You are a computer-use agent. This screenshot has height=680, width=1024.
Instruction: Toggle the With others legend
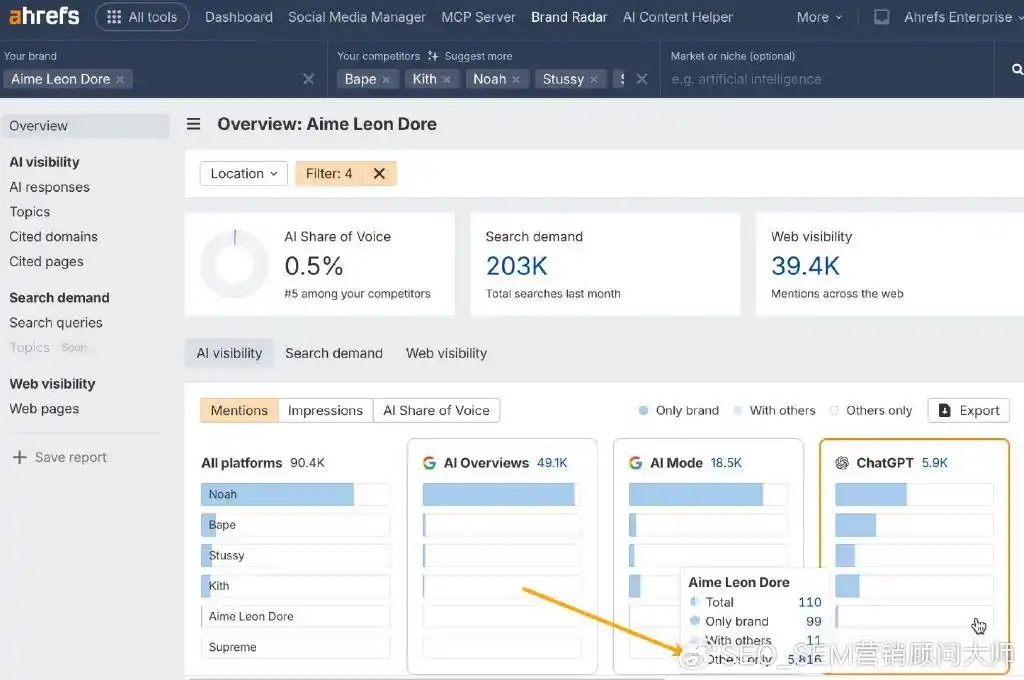(x=774, y=410)
